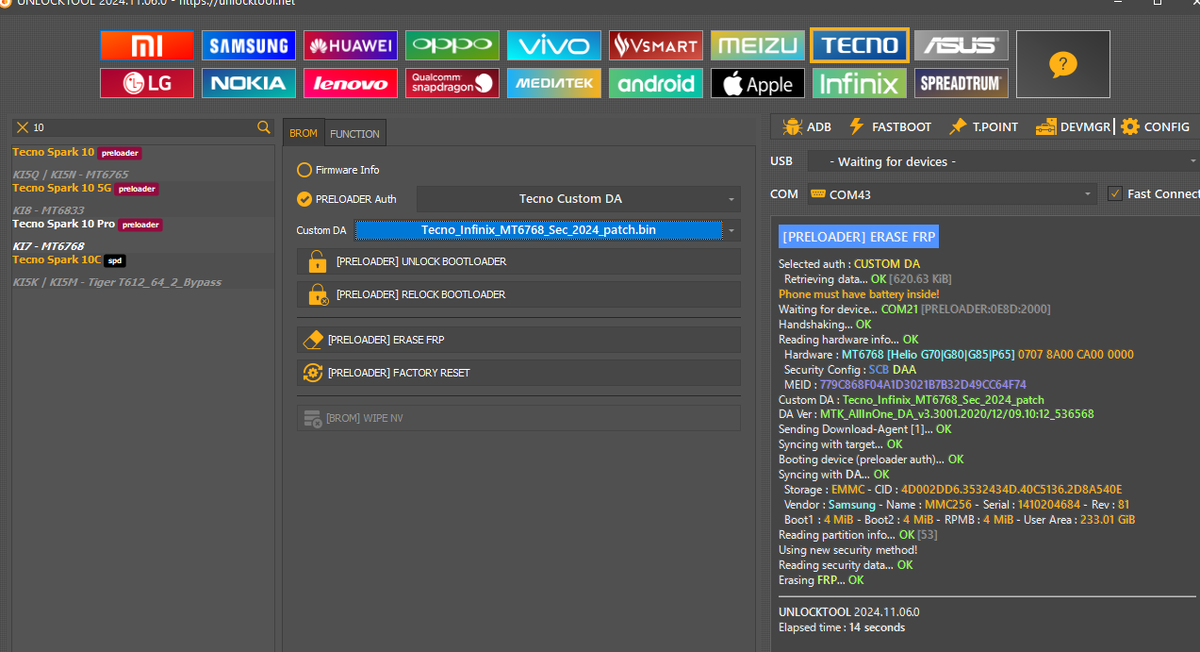Viewport: 1200px width, 652px height.
Task: Click [PRELOADER] RELOCK BOOTLOADER button
Action: (519, 295)
